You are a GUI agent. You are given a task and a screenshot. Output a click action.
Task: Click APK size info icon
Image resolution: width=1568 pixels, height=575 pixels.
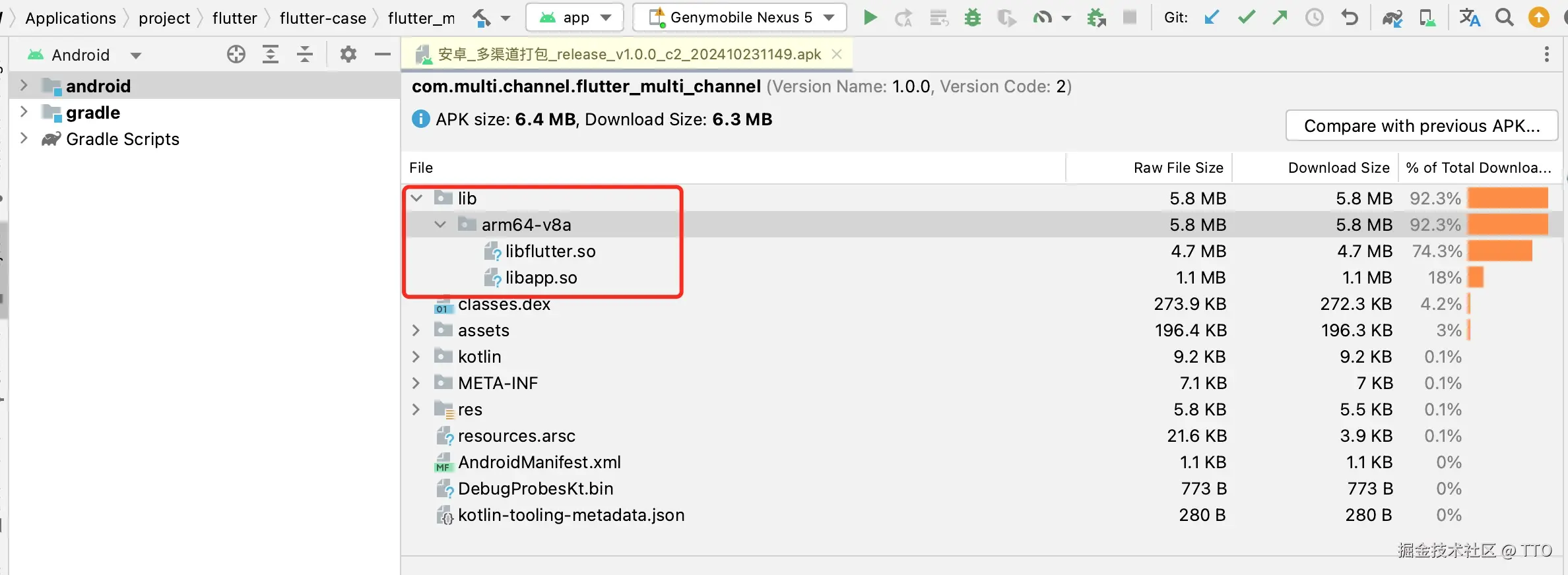click(420, 119)
